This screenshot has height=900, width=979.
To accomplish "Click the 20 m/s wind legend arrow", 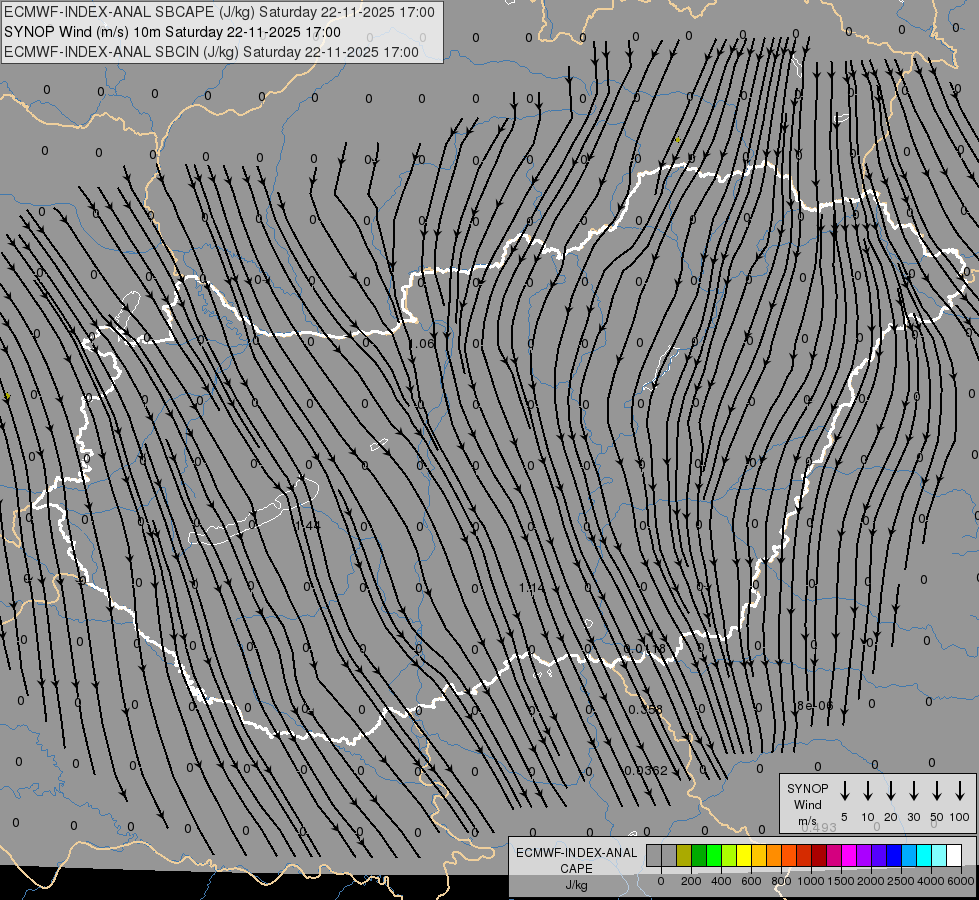I will 890,791.
